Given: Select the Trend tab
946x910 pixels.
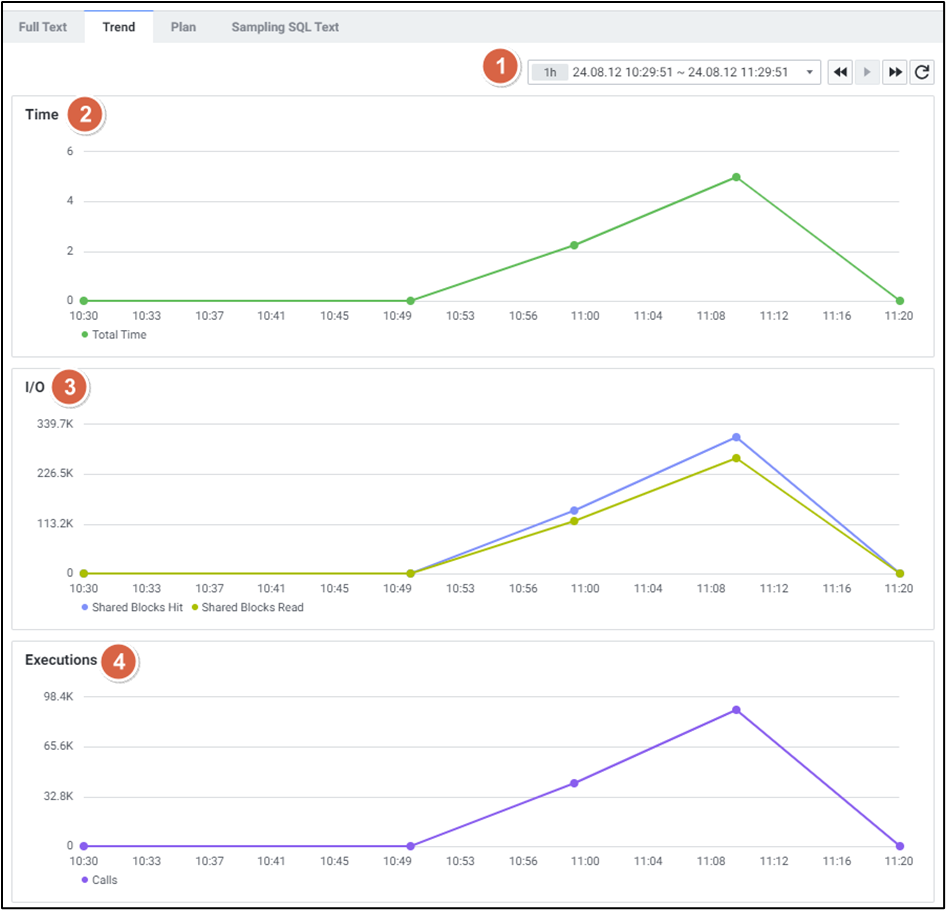Looking at the screenshot, I should click(119, 27).
